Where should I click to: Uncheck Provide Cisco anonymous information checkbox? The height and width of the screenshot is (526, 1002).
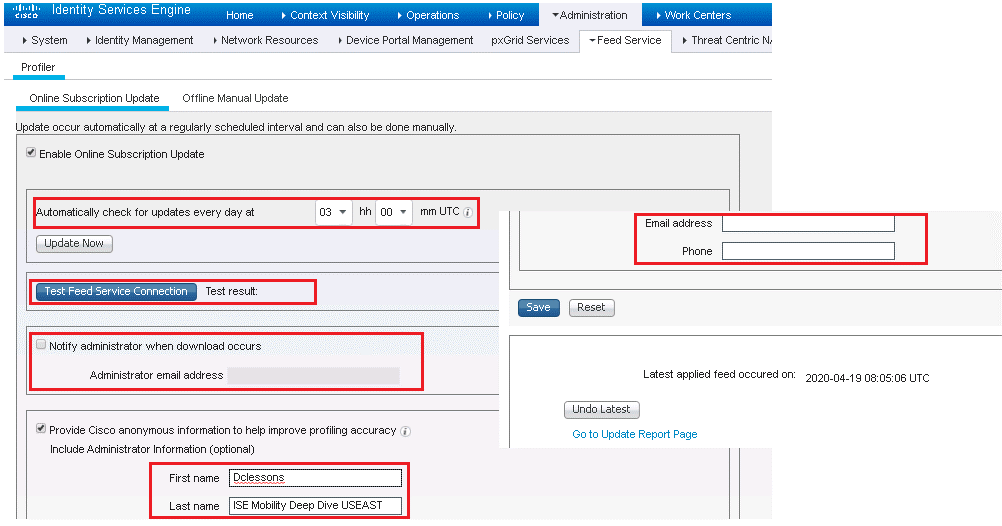[x=41, y=429]
